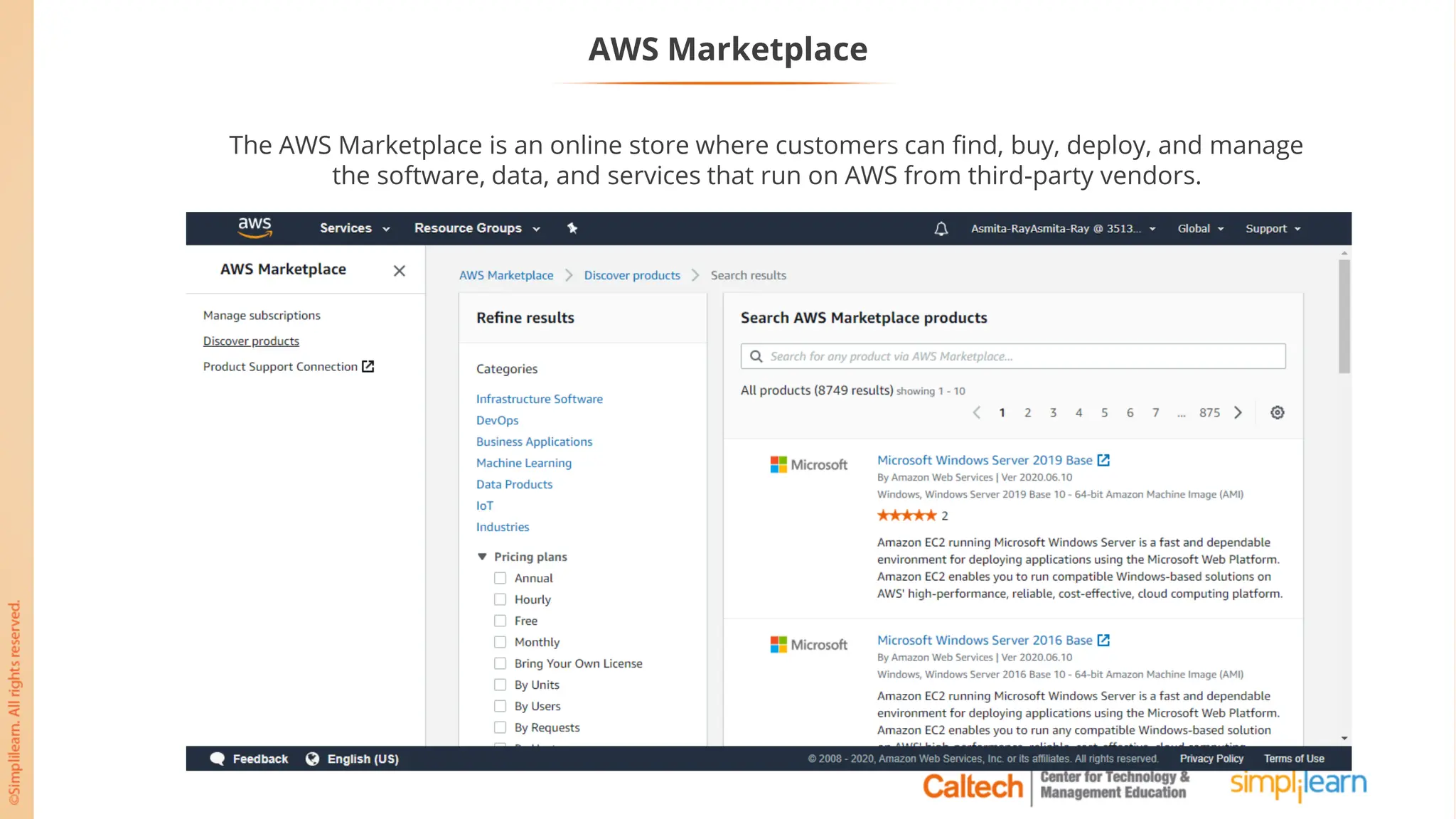The width and height of the screenshot is (1456, 819).
Task: Open Microsoft Windows Server 2019 Base listing
Action: click(x=985, y=460)
